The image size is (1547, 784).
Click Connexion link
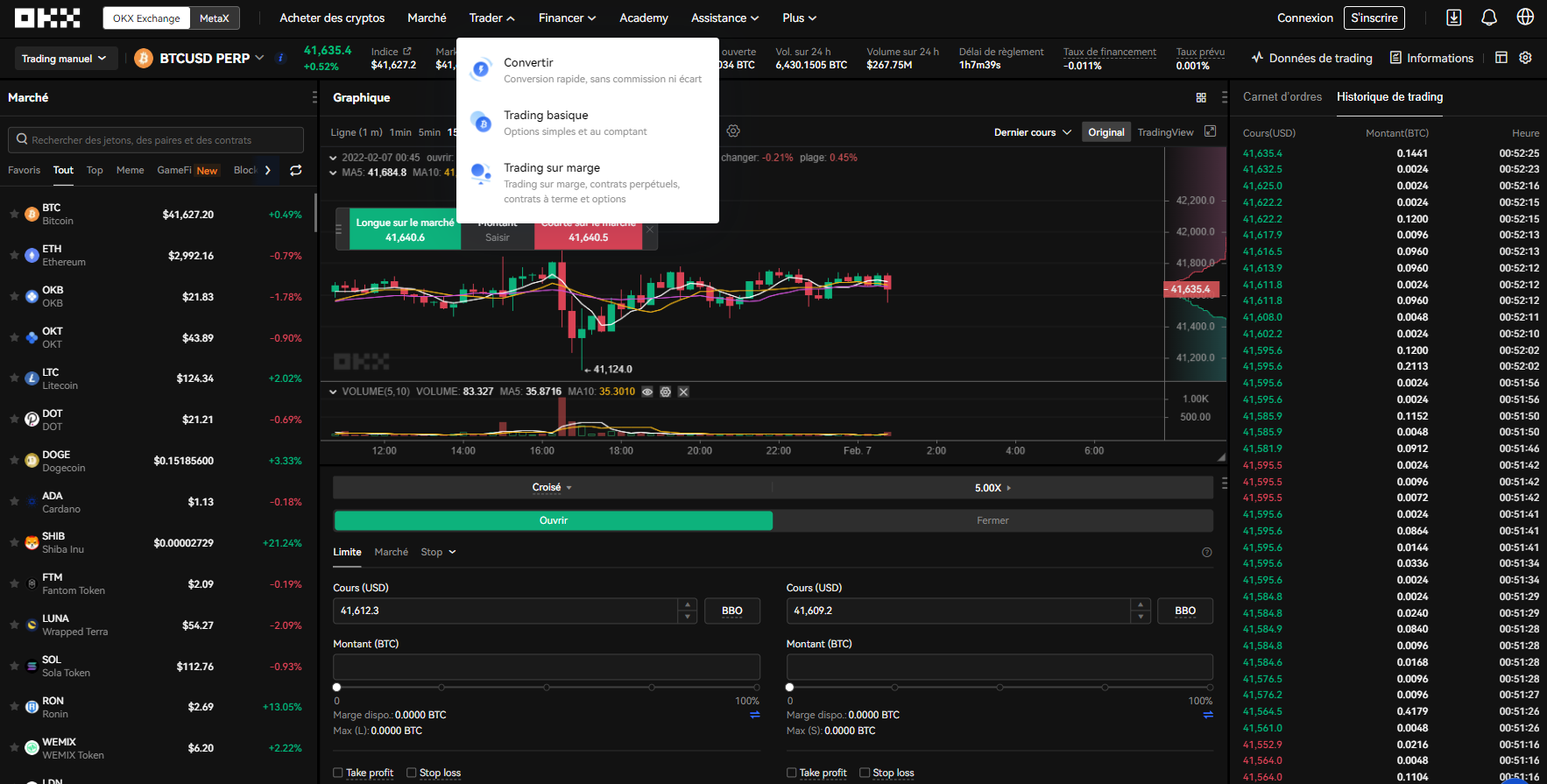point(1305,18)
